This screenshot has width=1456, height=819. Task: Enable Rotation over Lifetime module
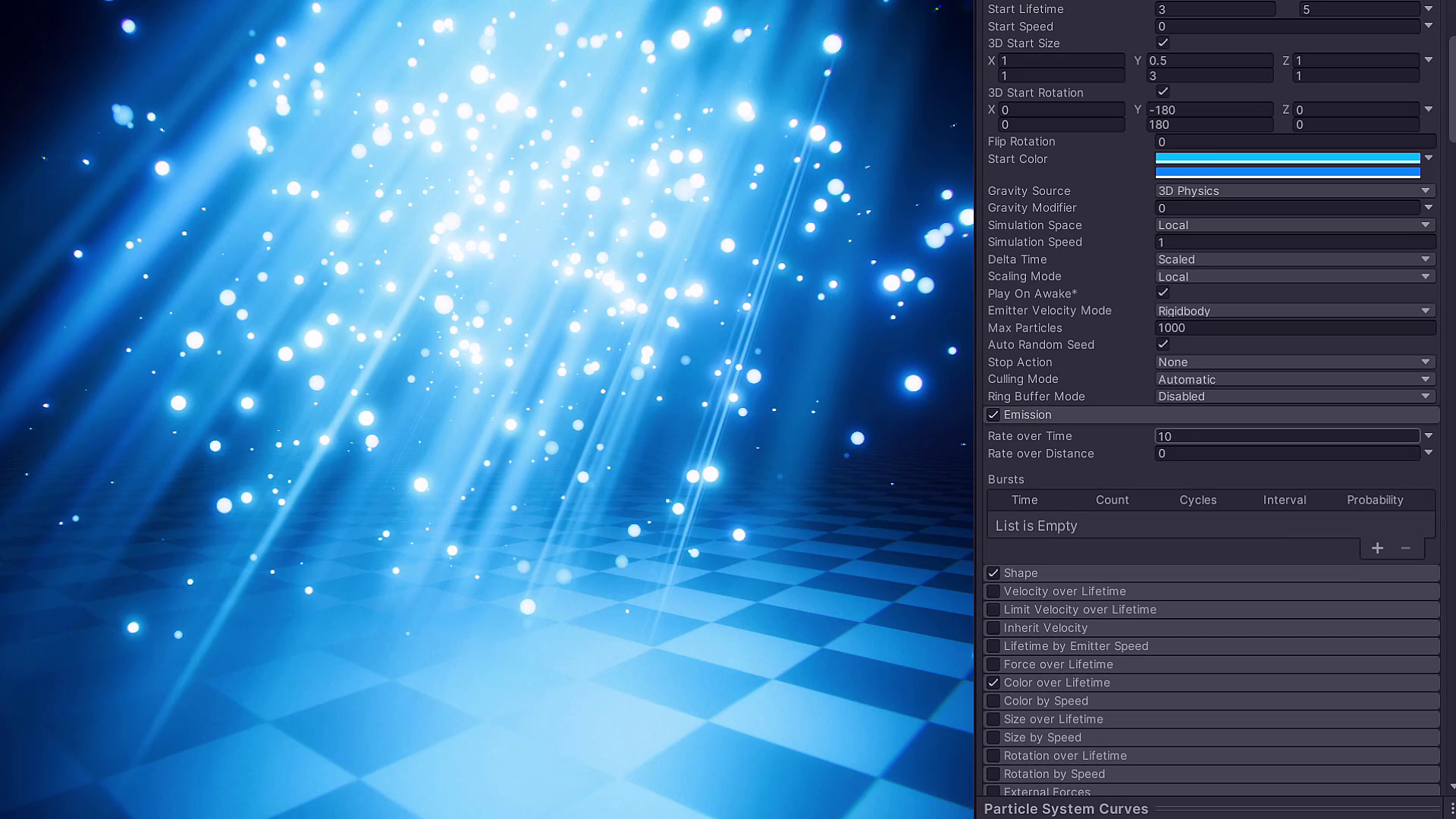pyautogui.click(x=993, y=756)
